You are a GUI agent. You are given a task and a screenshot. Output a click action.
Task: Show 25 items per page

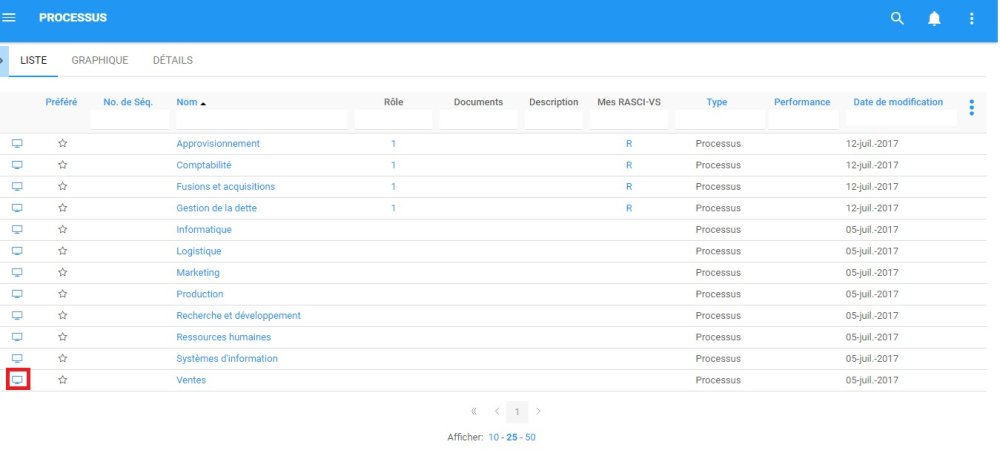(x=512, y=438)
